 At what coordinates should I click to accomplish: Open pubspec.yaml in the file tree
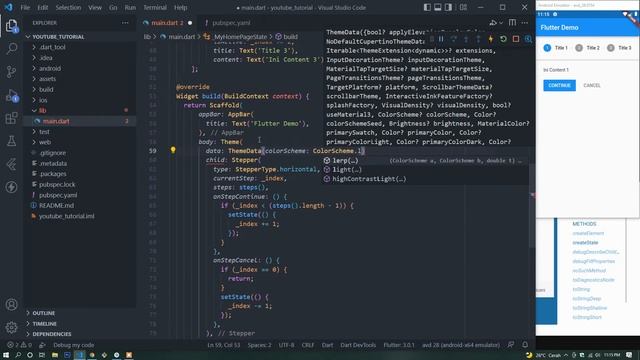(58, 195)
